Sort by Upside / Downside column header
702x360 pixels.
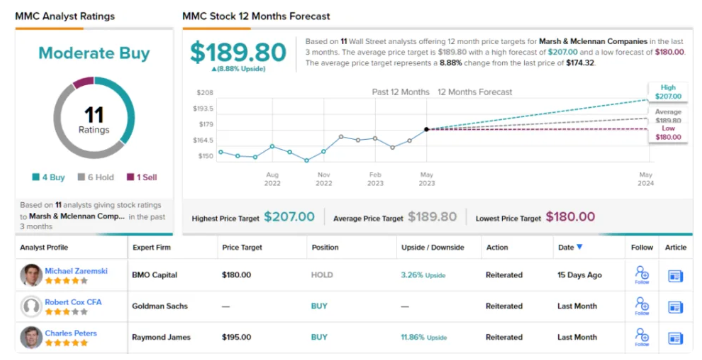(432, 247)
